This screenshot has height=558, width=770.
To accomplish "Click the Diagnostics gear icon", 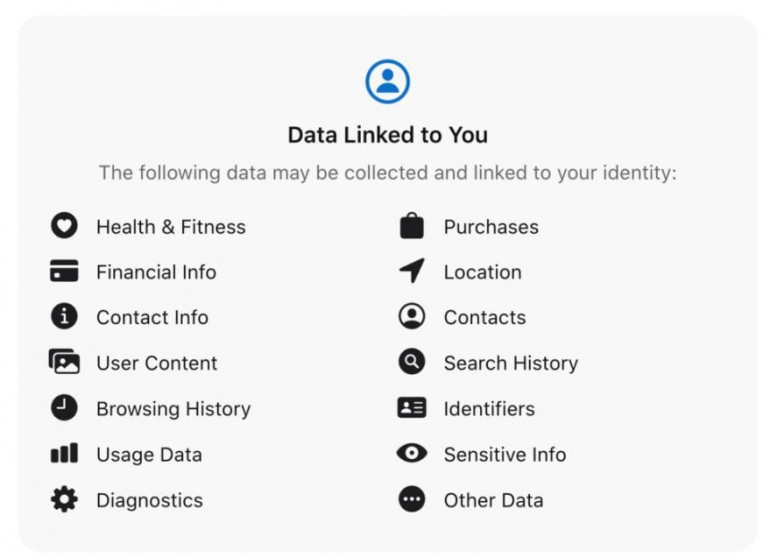I will coord(64,500).
